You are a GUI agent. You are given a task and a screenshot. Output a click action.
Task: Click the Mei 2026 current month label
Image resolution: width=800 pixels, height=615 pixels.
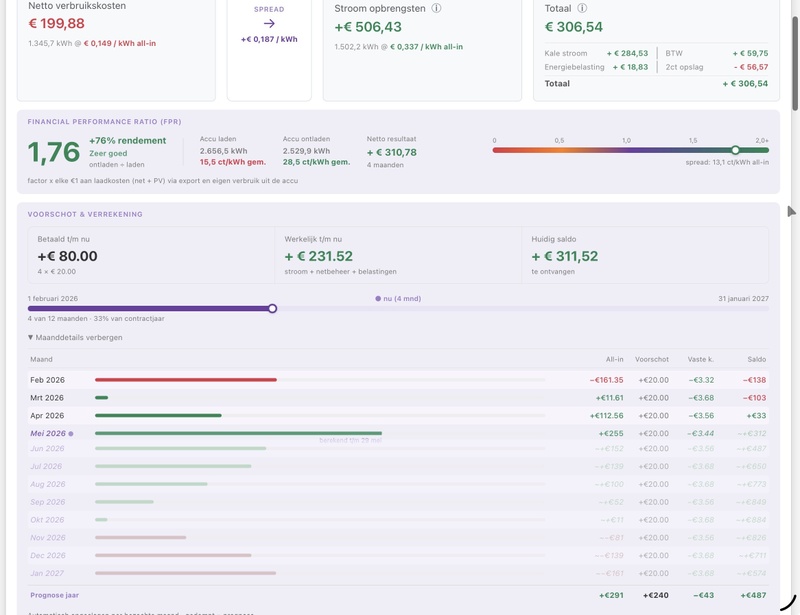tap(48, 433)
